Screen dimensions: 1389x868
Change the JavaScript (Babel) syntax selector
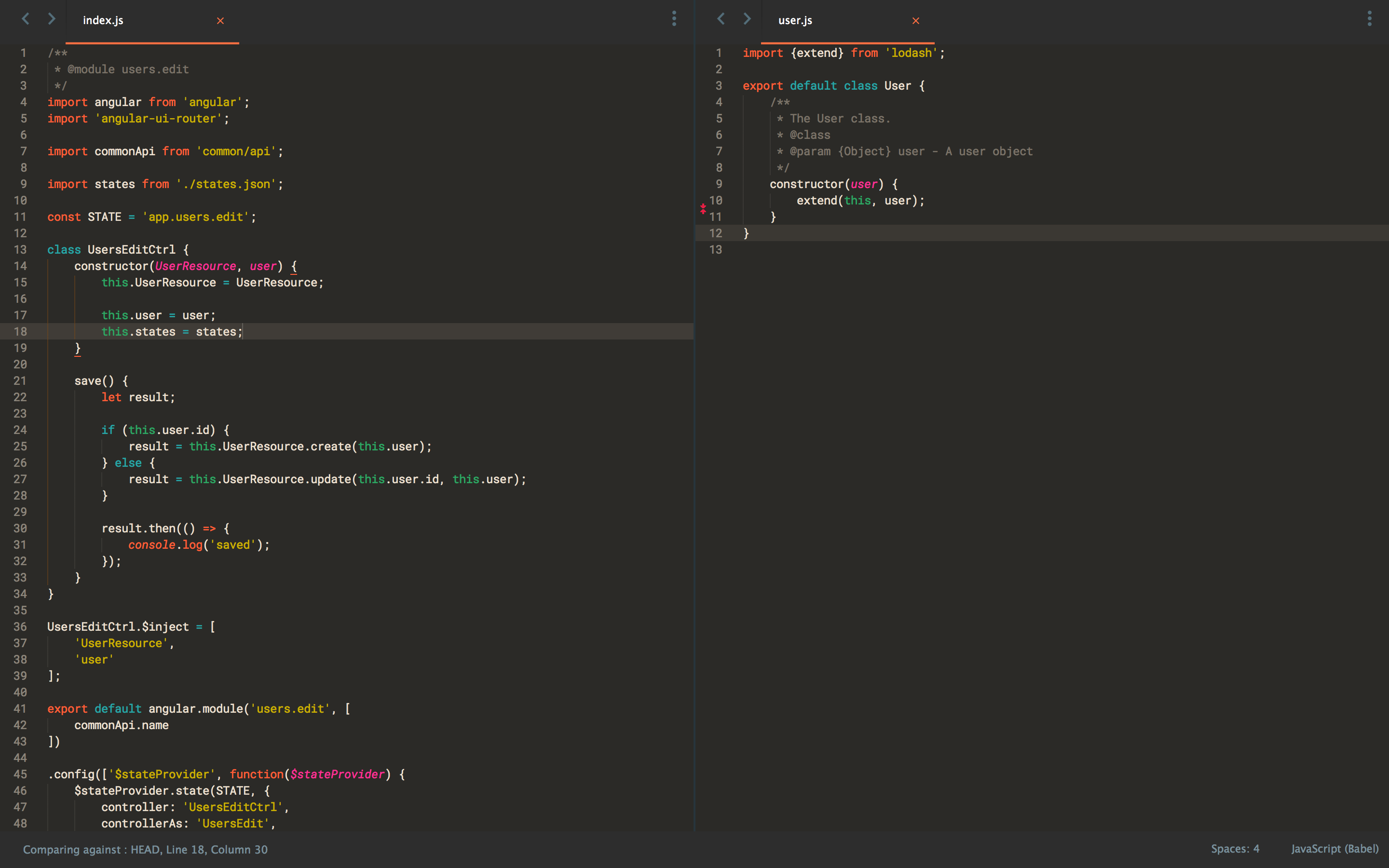[1335, 849]
